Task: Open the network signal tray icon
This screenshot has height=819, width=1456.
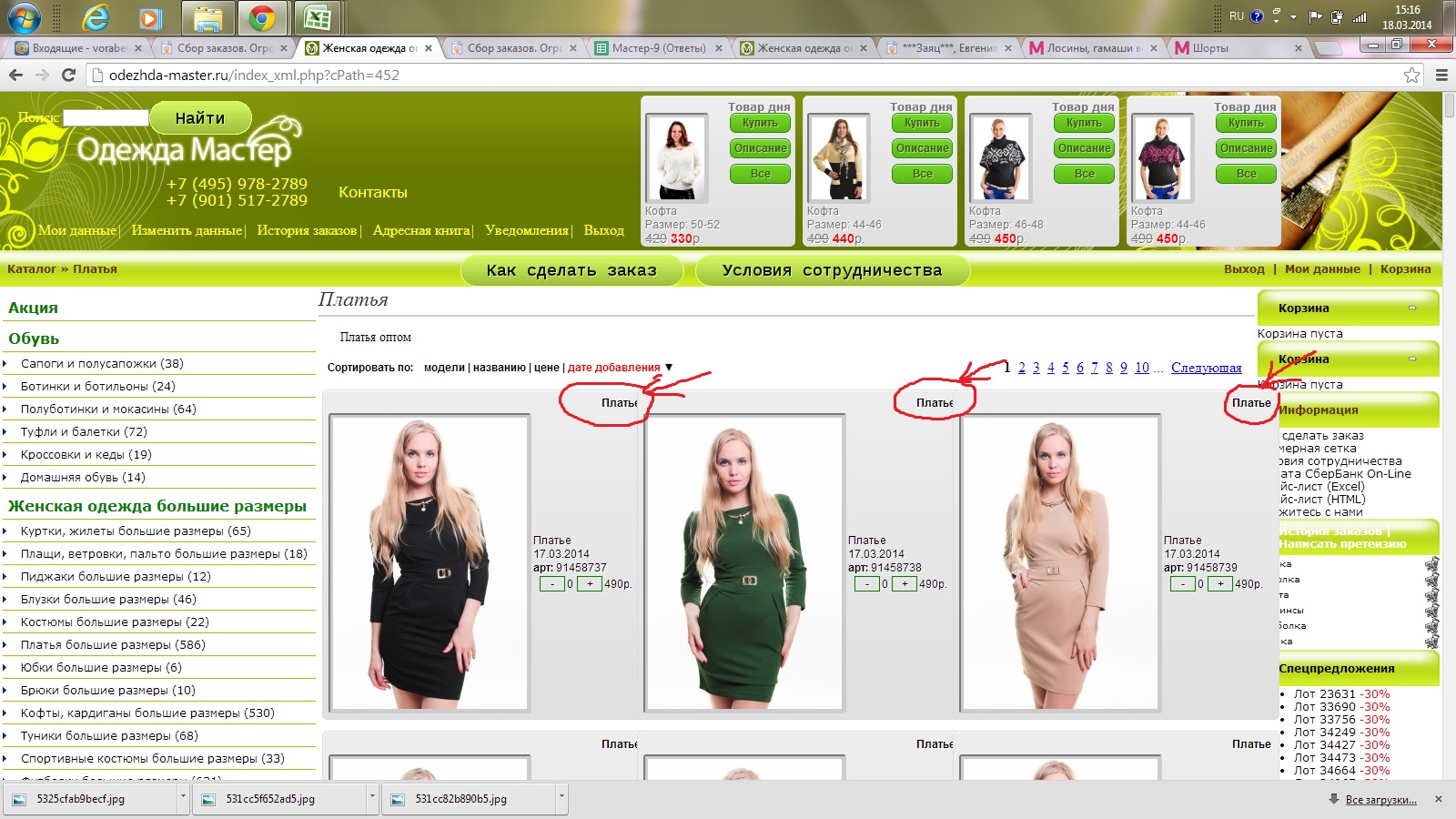Action: coord(1360,16)
